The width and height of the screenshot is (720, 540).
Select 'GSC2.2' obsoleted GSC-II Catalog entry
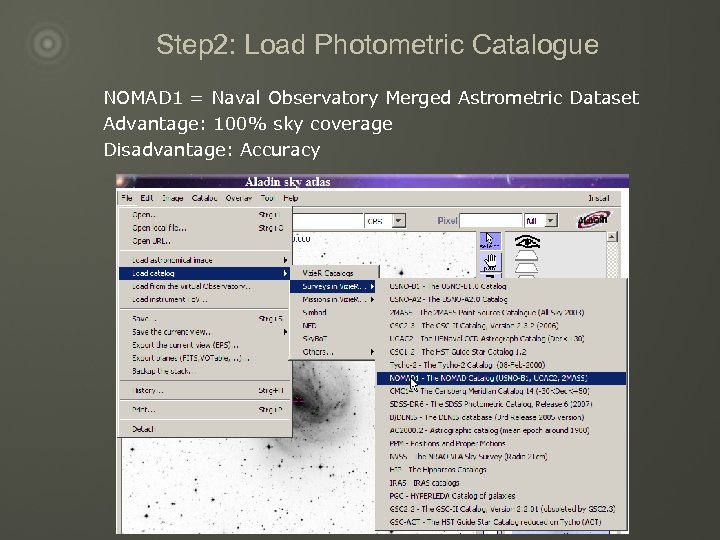[501, 509]
